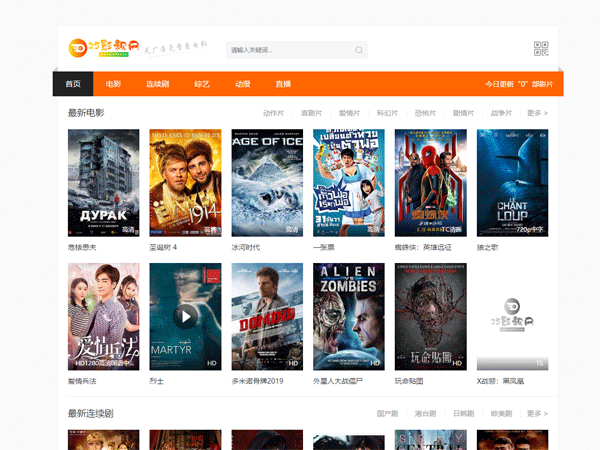Click the 直播 navigation item

[x=283, y=84]
